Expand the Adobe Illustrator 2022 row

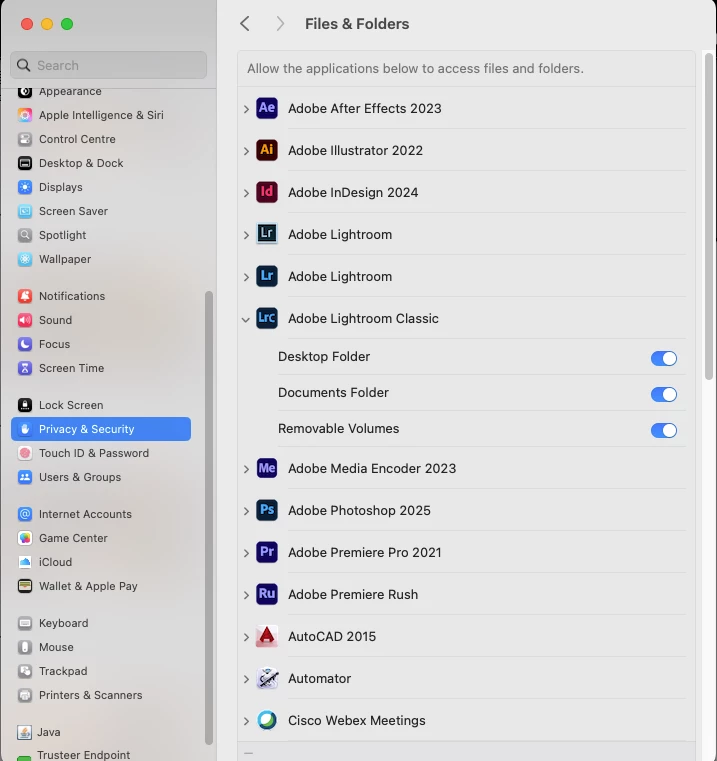pos(246,151)
